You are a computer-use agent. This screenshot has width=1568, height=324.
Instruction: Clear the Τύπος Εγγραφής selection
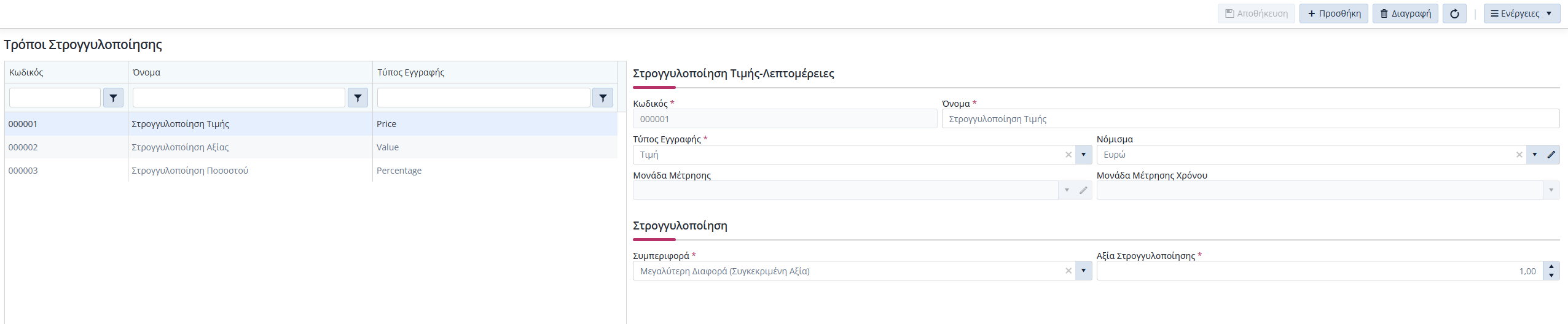pyautogui.click(x=1068, y=155)
